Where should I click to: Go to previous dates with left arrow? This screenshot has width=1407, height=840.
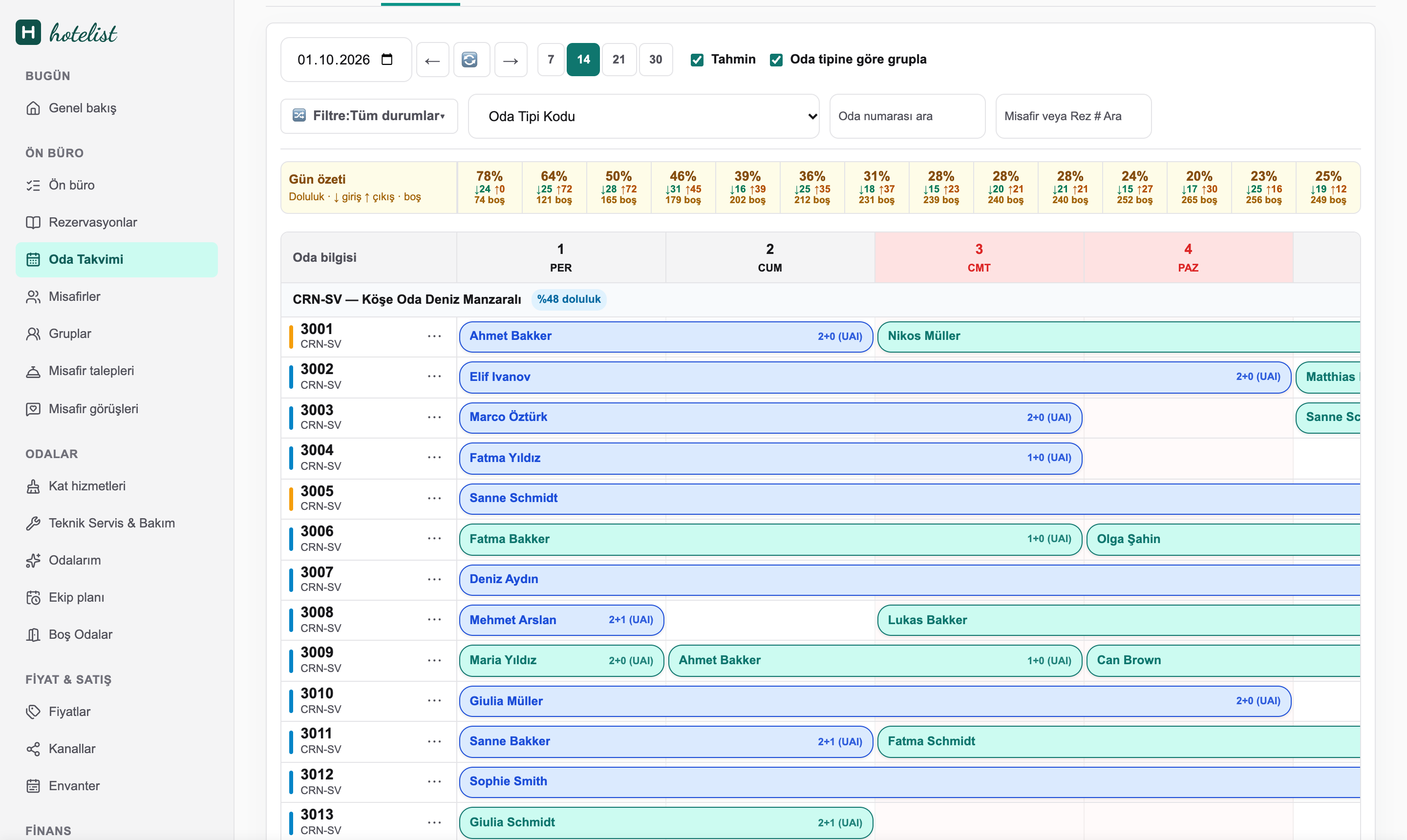(x=432, y=60)
